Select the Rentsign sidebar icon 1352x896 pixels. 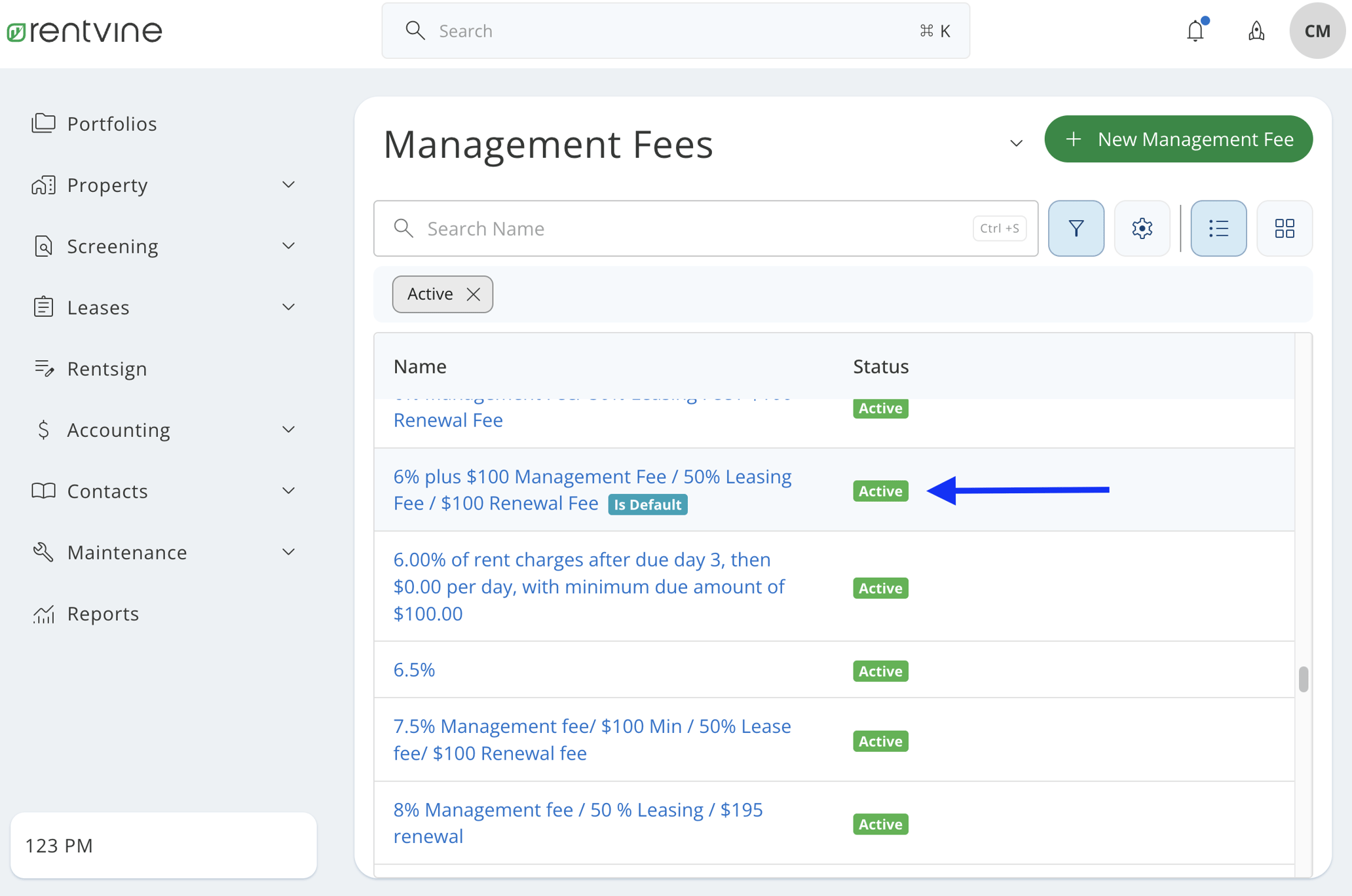click(43, 368)
